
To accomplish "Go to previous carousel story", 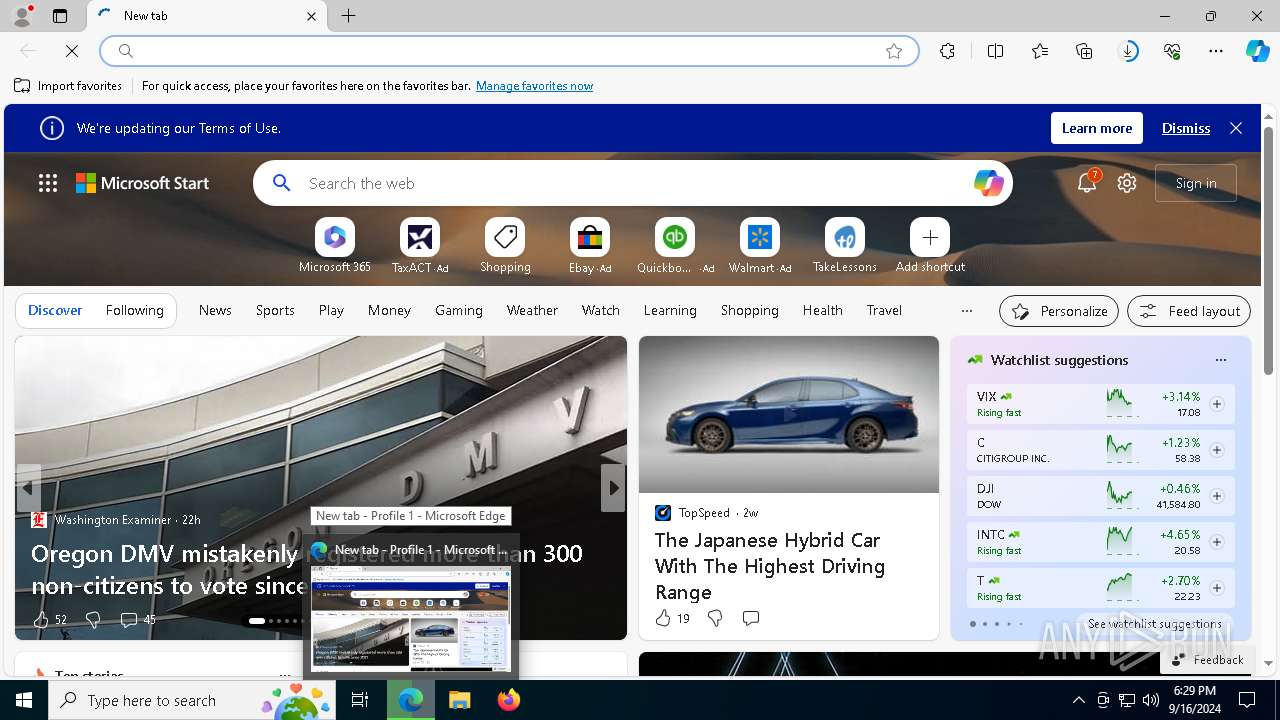I will (28, 488).
